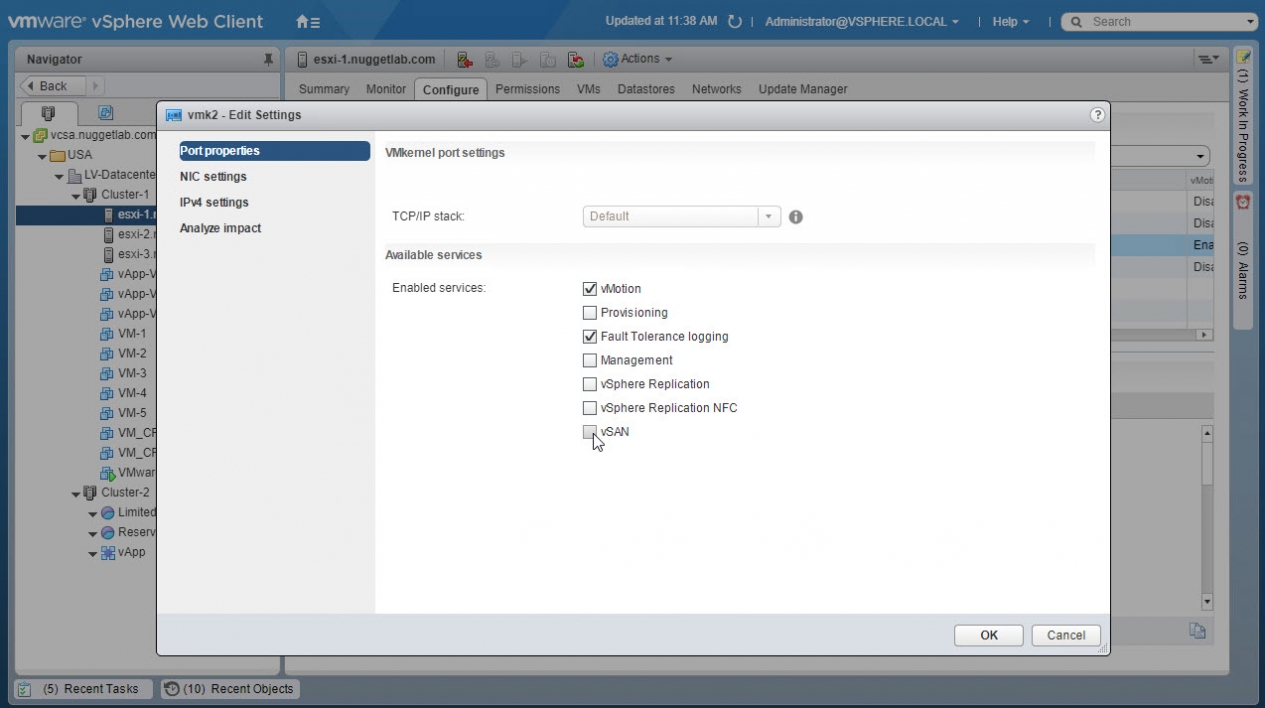Open the Update Manager tab
This screenshot has width=1265, height=708.
point(803,89)
